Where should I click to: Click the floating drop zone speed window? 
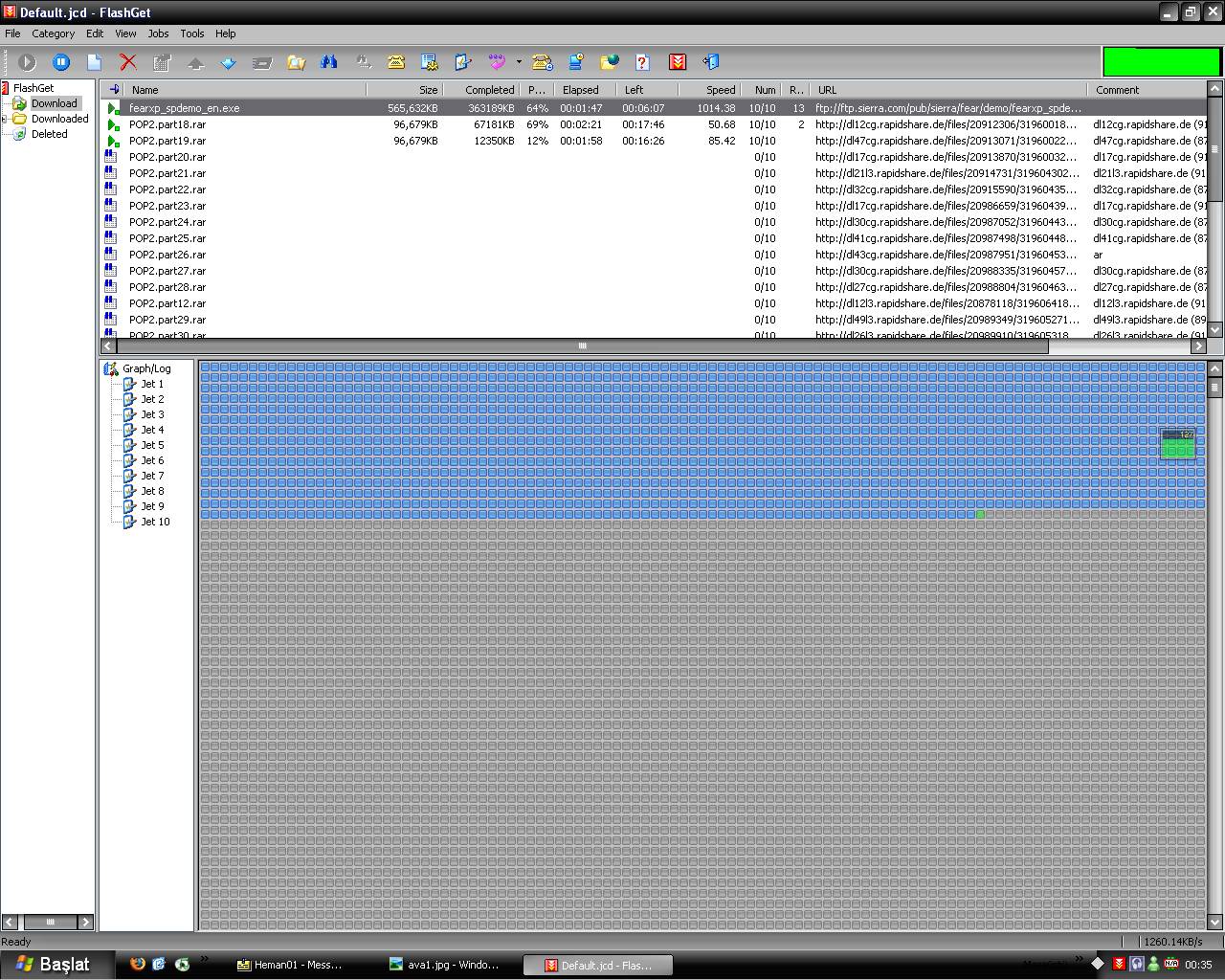pyautogui.click(x=1178, y=444)
